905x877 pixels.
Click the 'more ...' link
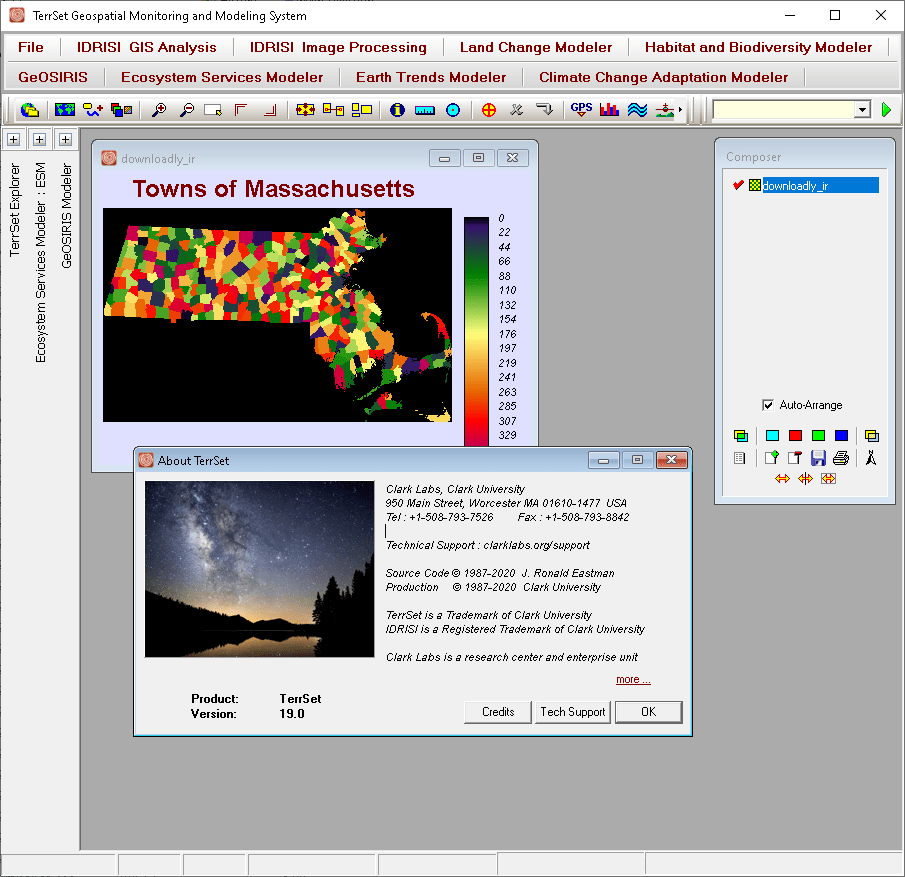click(x=633, y=680)
